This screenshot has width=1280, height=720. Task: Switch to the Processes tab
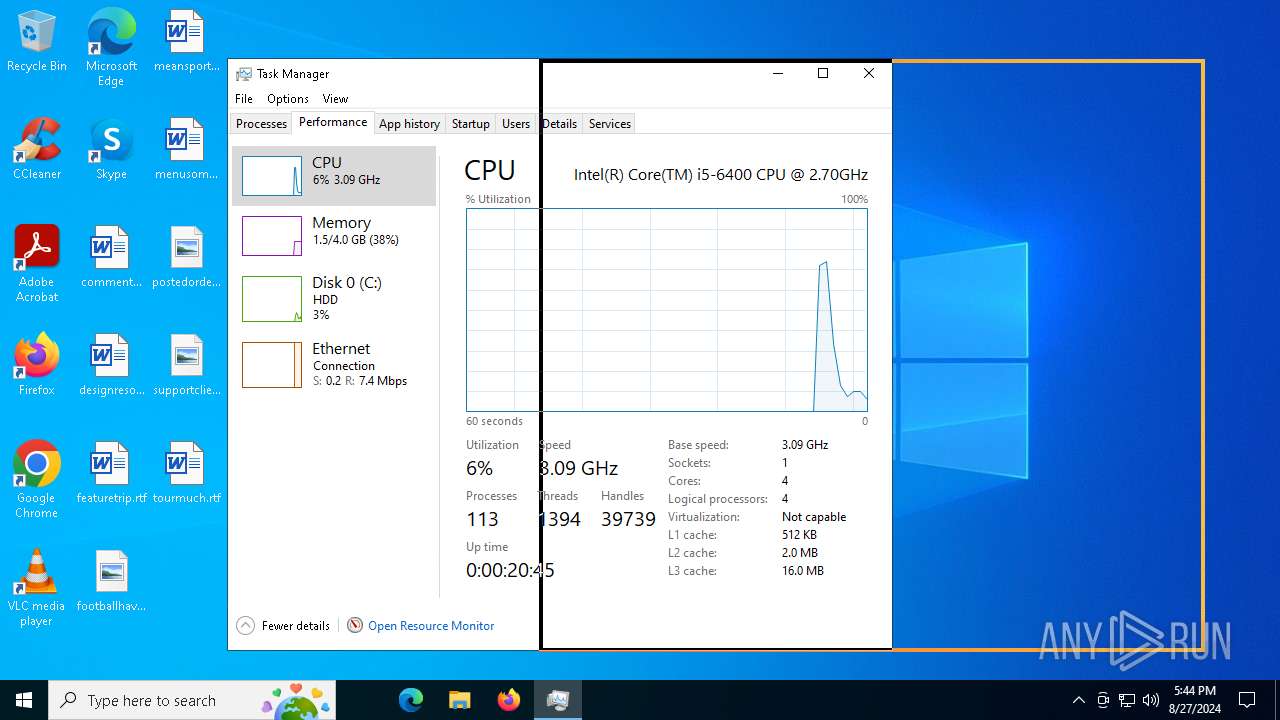(x=261, y=124)
